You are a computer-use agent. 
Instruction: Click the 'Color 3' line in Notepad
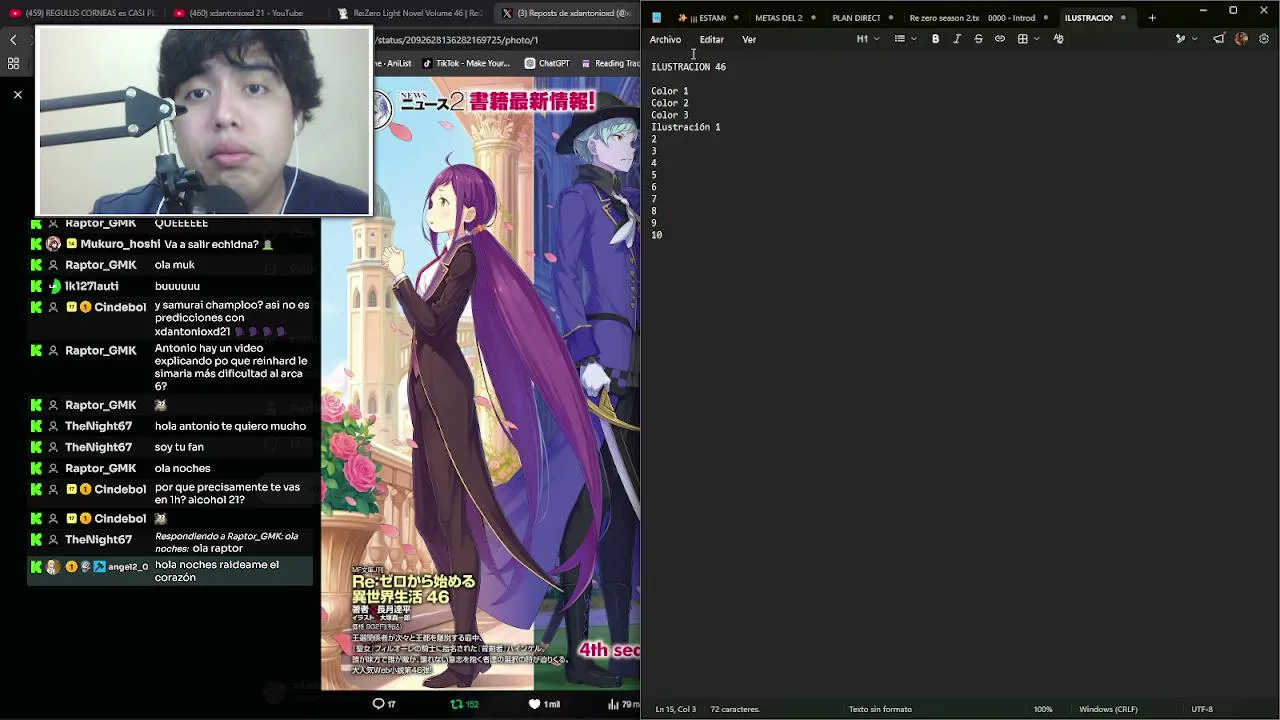670,115
